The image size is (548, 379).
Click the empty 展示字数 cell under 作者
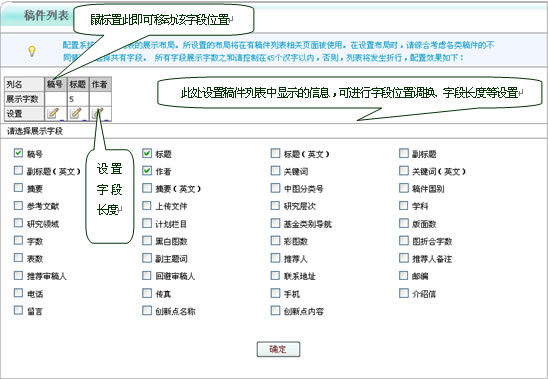pos(100,99)
